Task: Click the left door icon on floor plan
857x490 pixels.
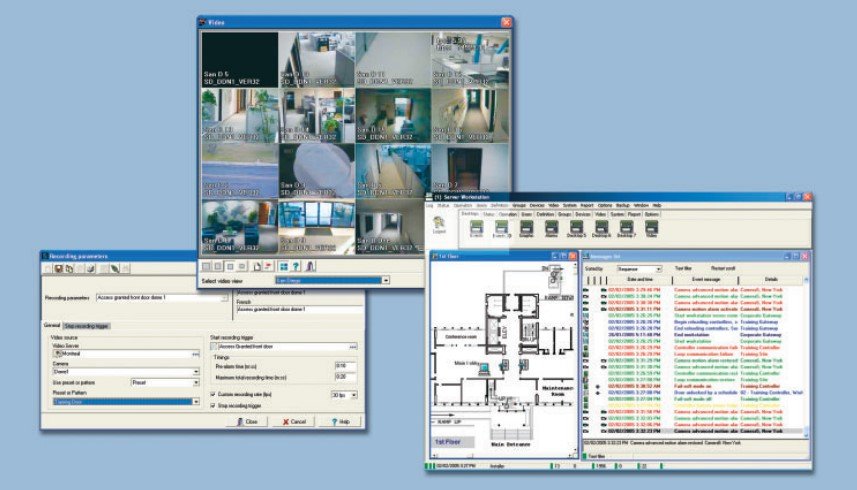Action: [504, 365]
